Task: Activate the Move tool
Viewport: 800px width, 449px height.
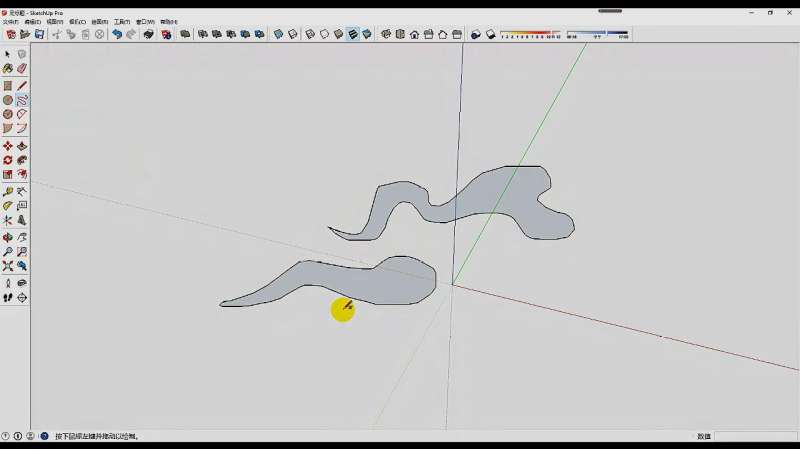Action: (8, 146)
